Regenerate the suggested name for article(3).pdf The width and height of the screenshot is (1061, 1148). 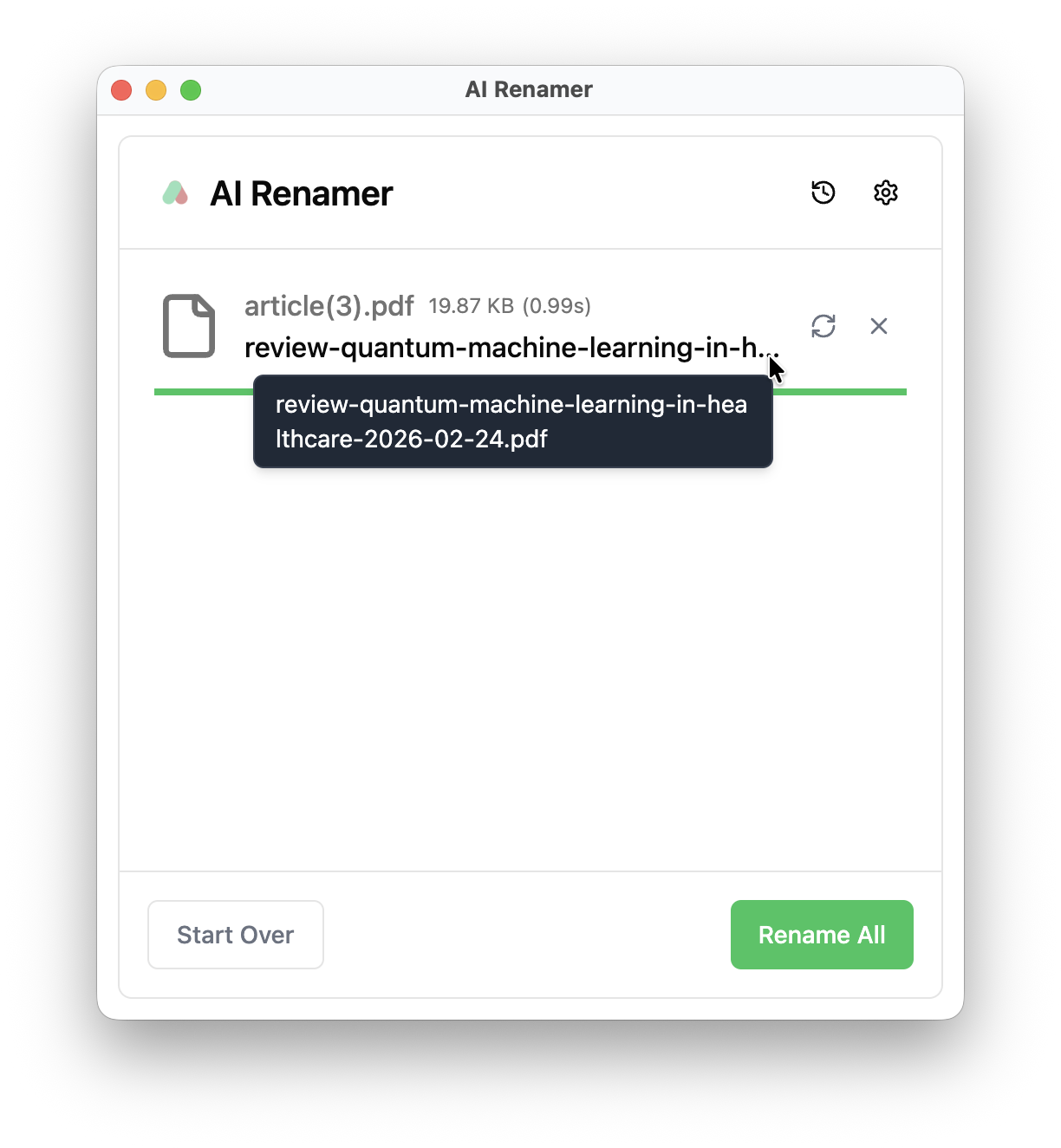(x=823, y=326)
